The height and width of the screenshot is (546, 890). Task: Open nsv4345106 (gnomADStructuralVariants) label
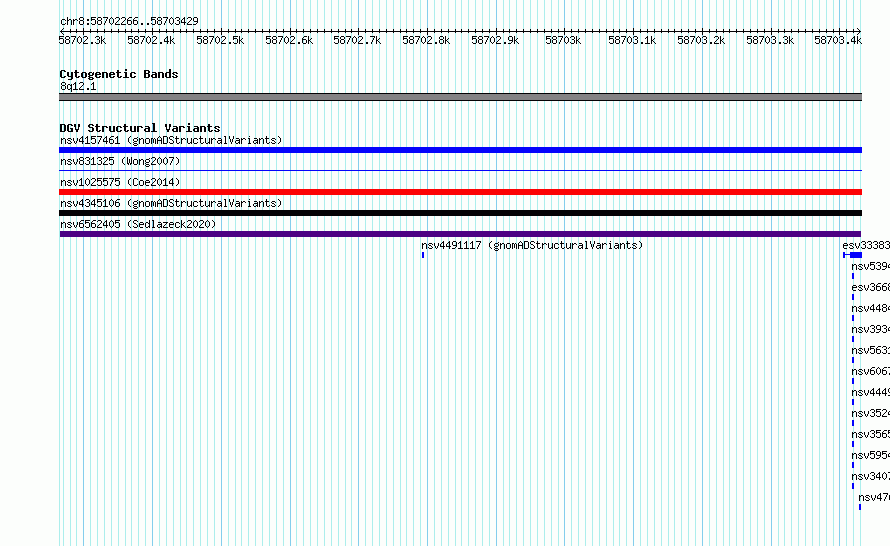click(x=171, y=203)
